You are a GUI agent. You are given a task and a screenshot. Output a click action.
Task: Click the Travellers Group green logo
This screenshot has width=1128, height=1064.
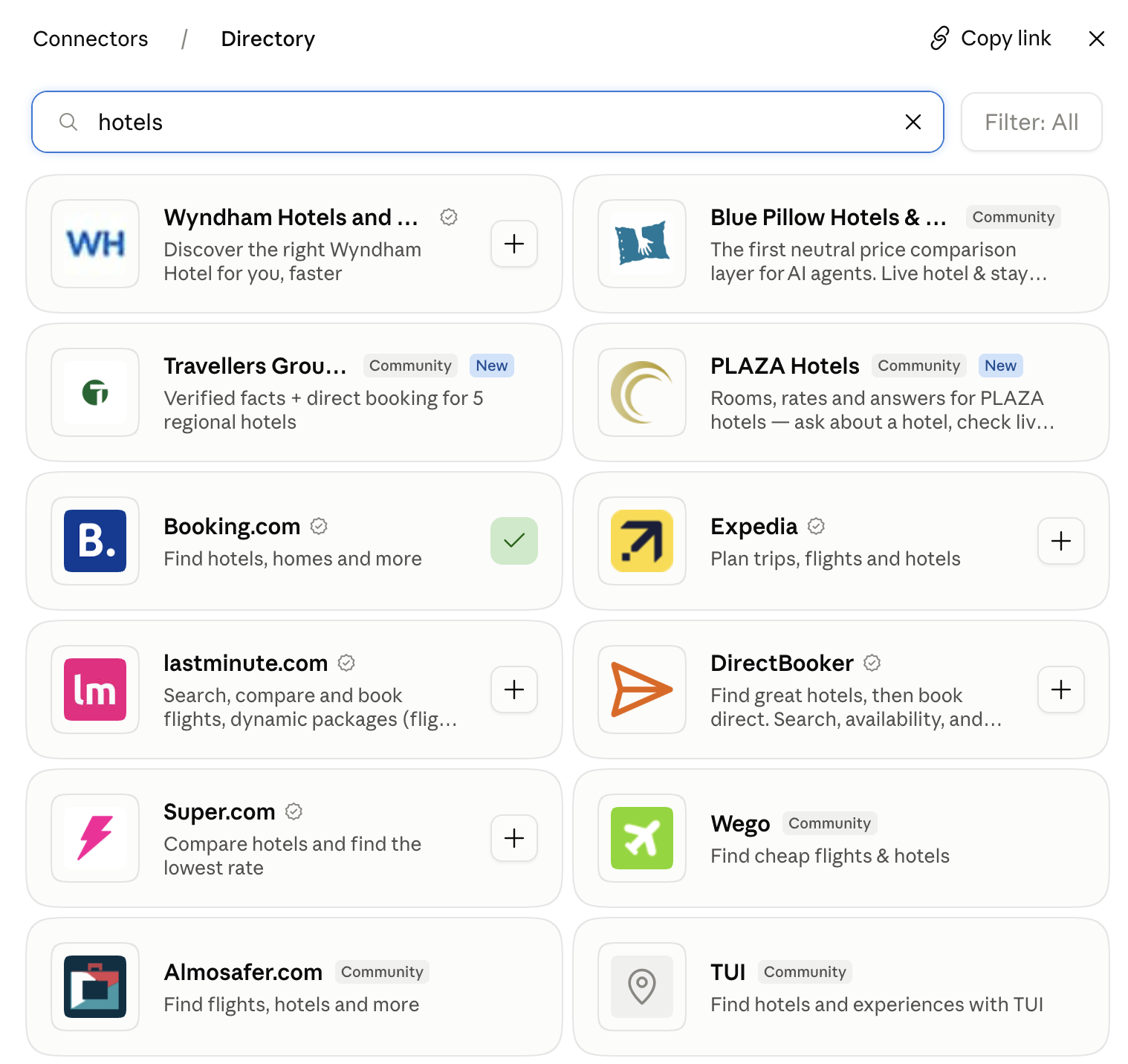coord(95,392)
